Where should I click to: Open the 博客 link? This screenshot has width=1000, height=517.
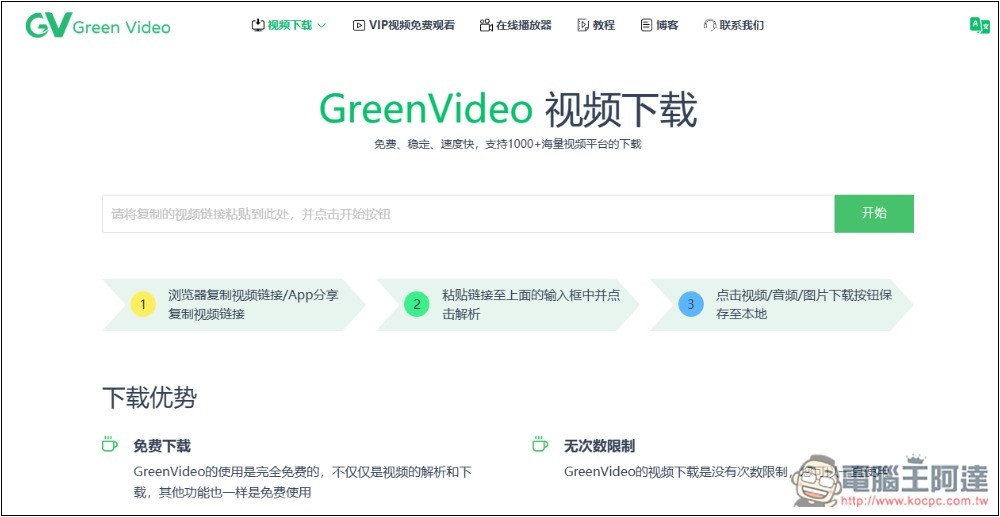[x=667, y=25]
